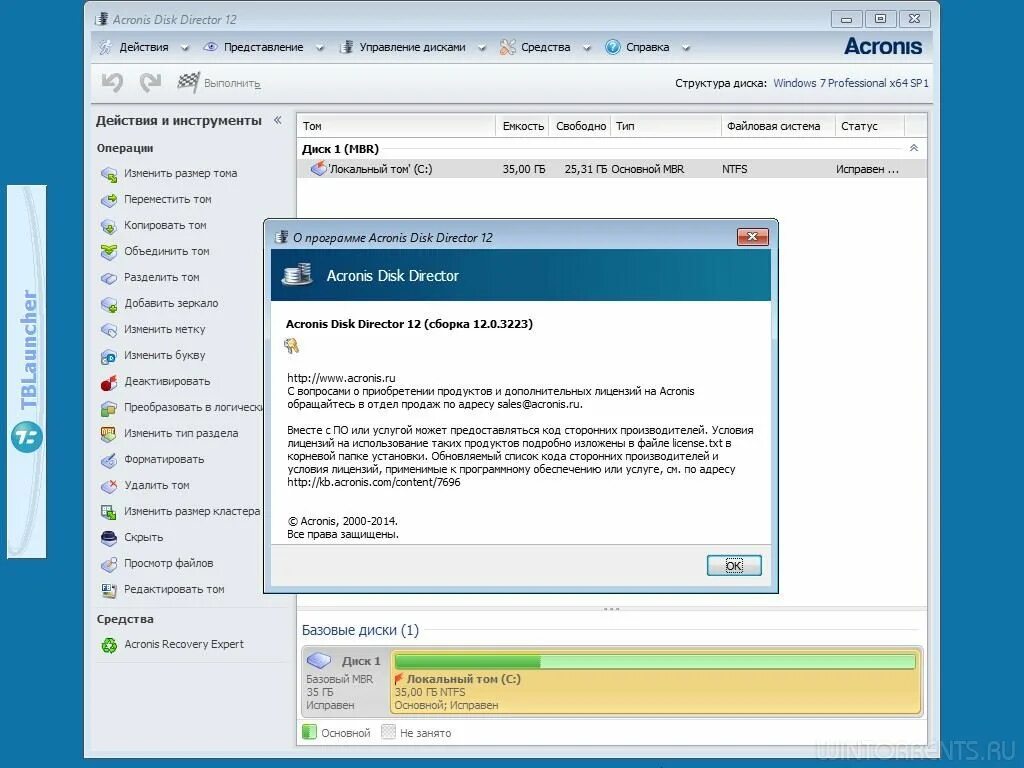Click the Redo arrow in toolbar

(x=151, y=83)
